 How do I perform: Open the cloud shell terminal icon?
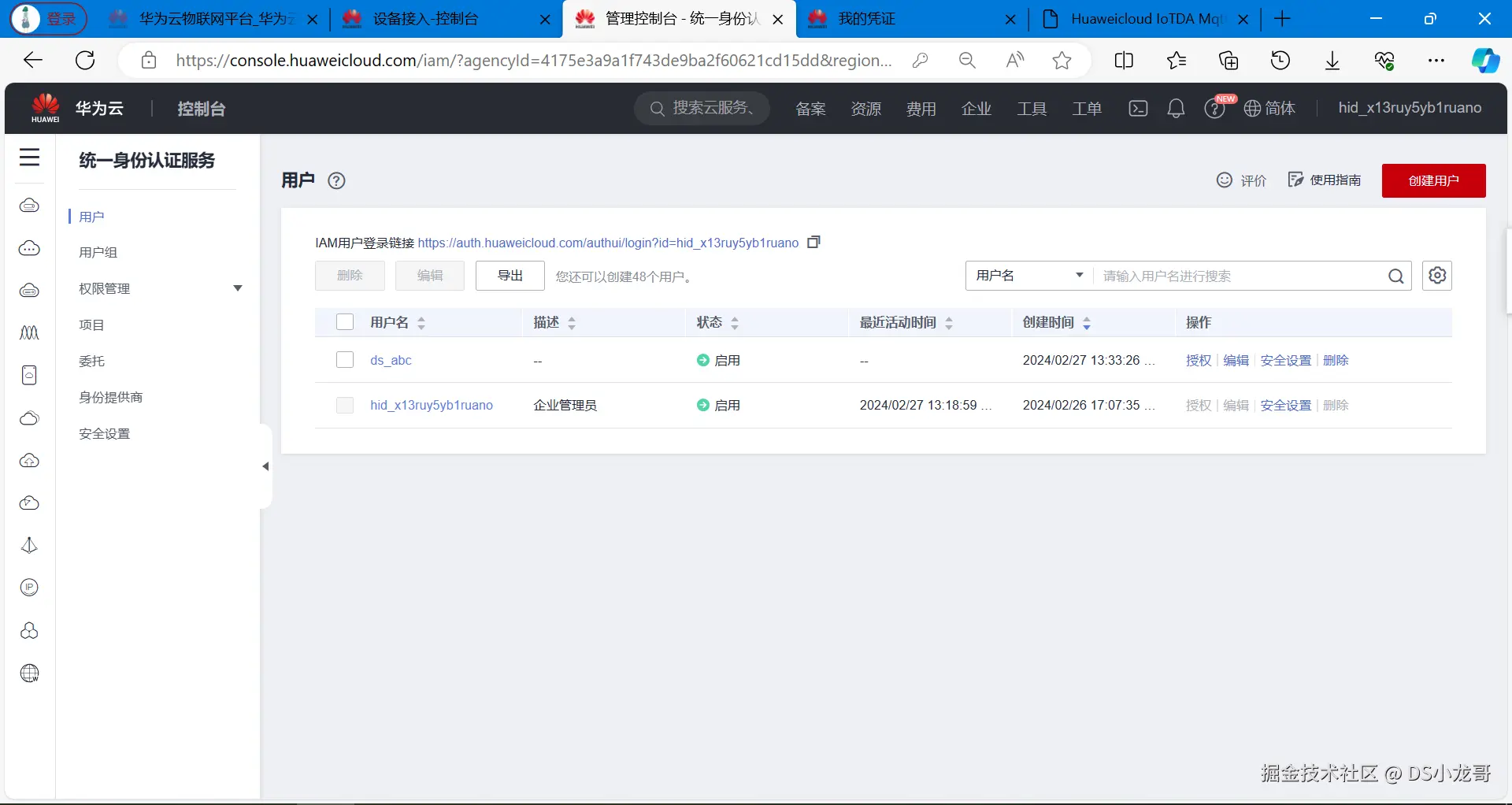tap(1138, 109)
